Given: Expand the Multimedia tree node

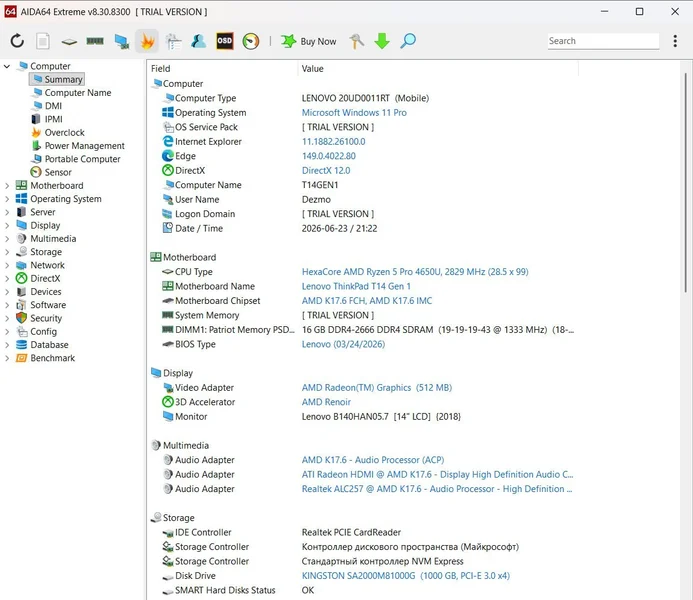Looking at the screenshot, I should 7,239.
